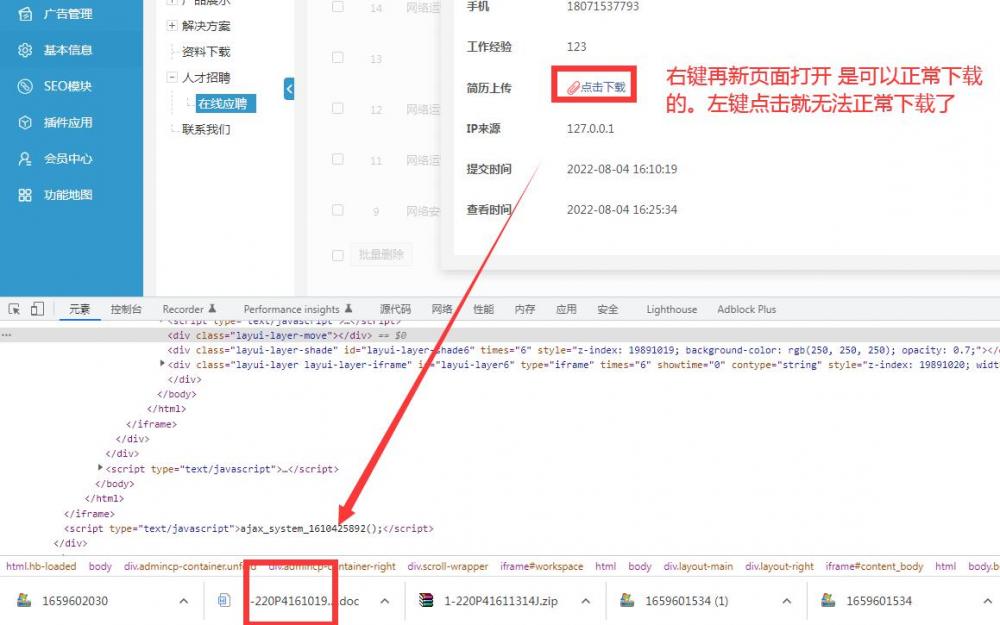
Task: Tick the select-all checkbox beside 批量删除
Action: [x=338, y=256]
